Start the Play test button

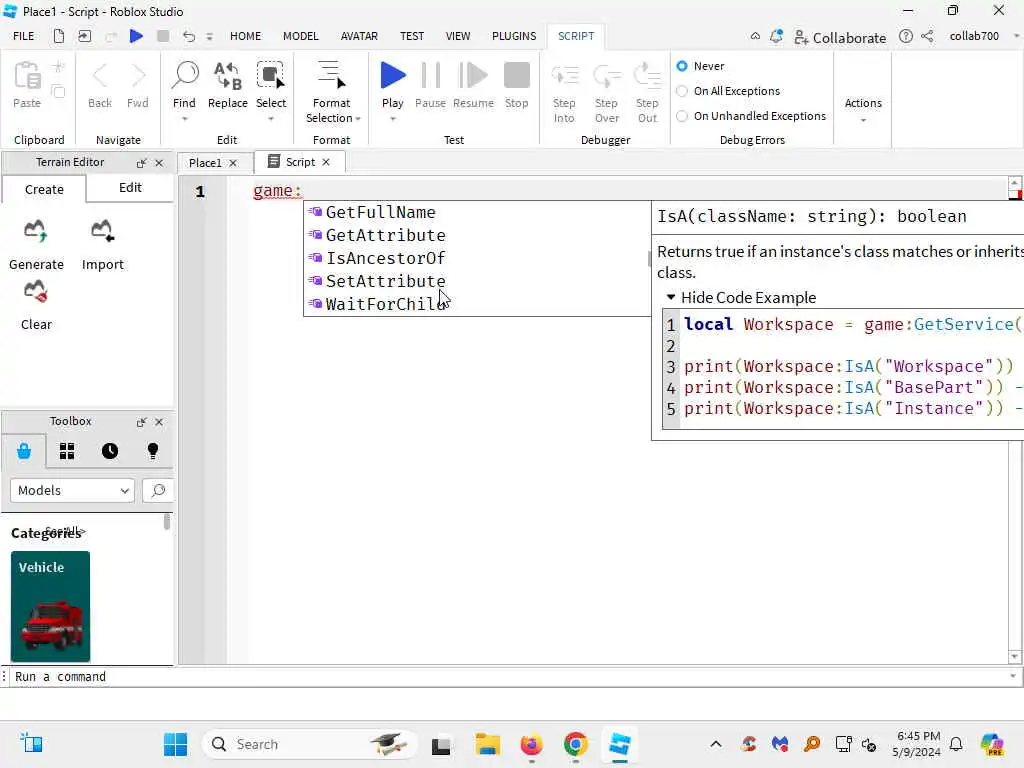392,75
